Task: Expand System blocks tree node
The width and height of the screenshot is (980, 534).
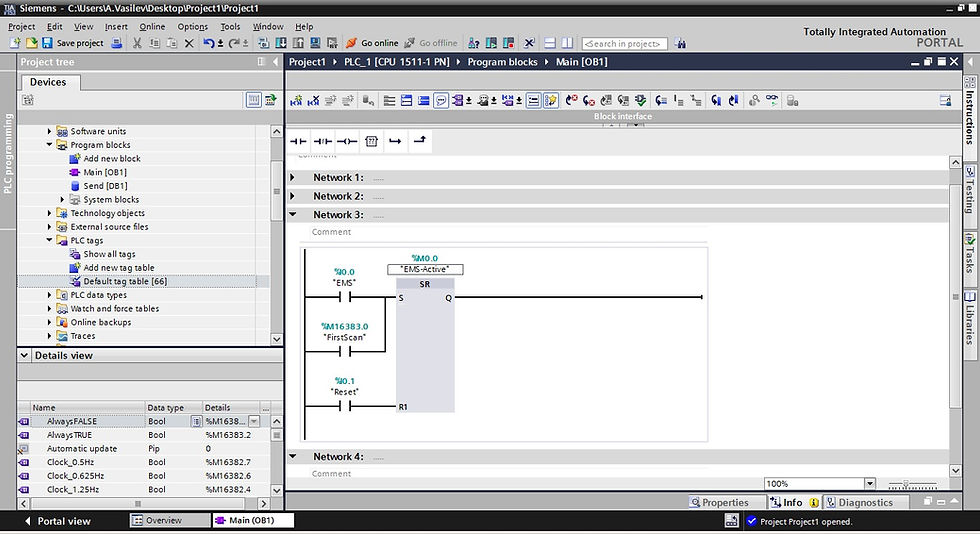Action: (62, 199)
